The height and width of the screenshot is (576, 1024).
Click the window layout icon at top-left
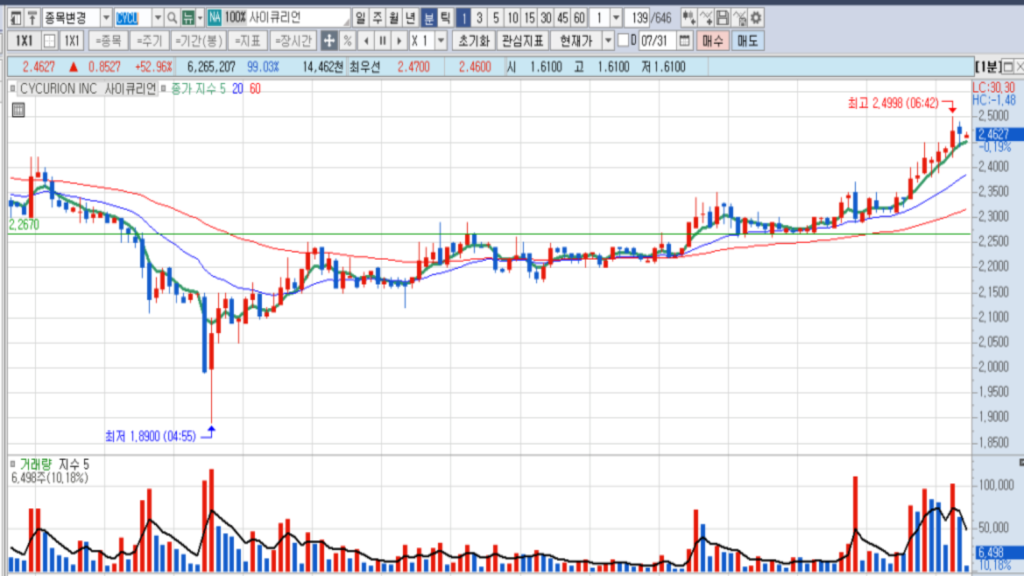tap(16, 18)
